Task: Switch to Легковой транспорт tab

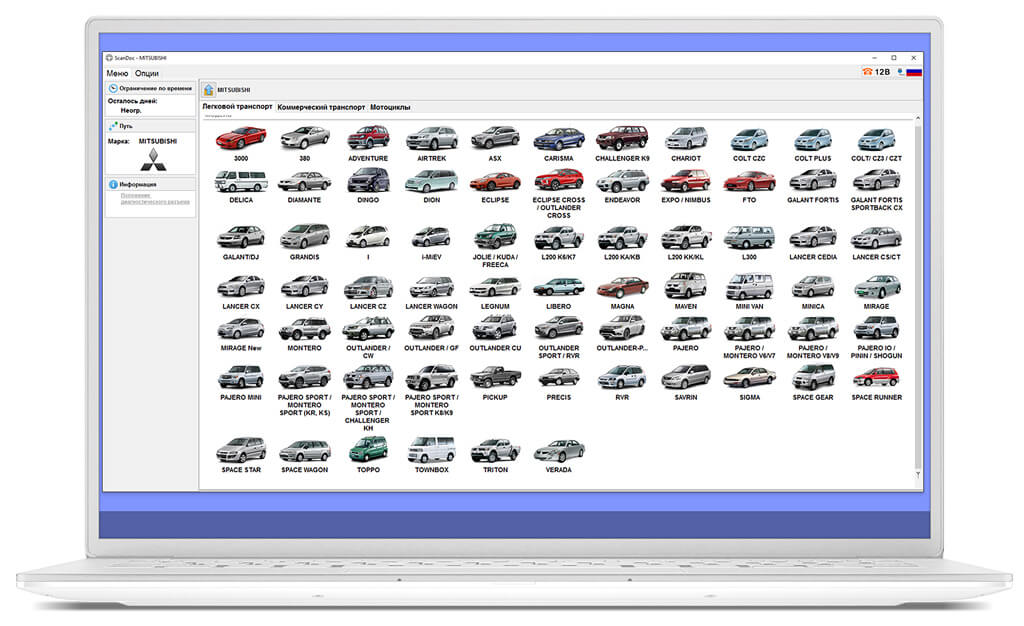Action: coord(237,106)
